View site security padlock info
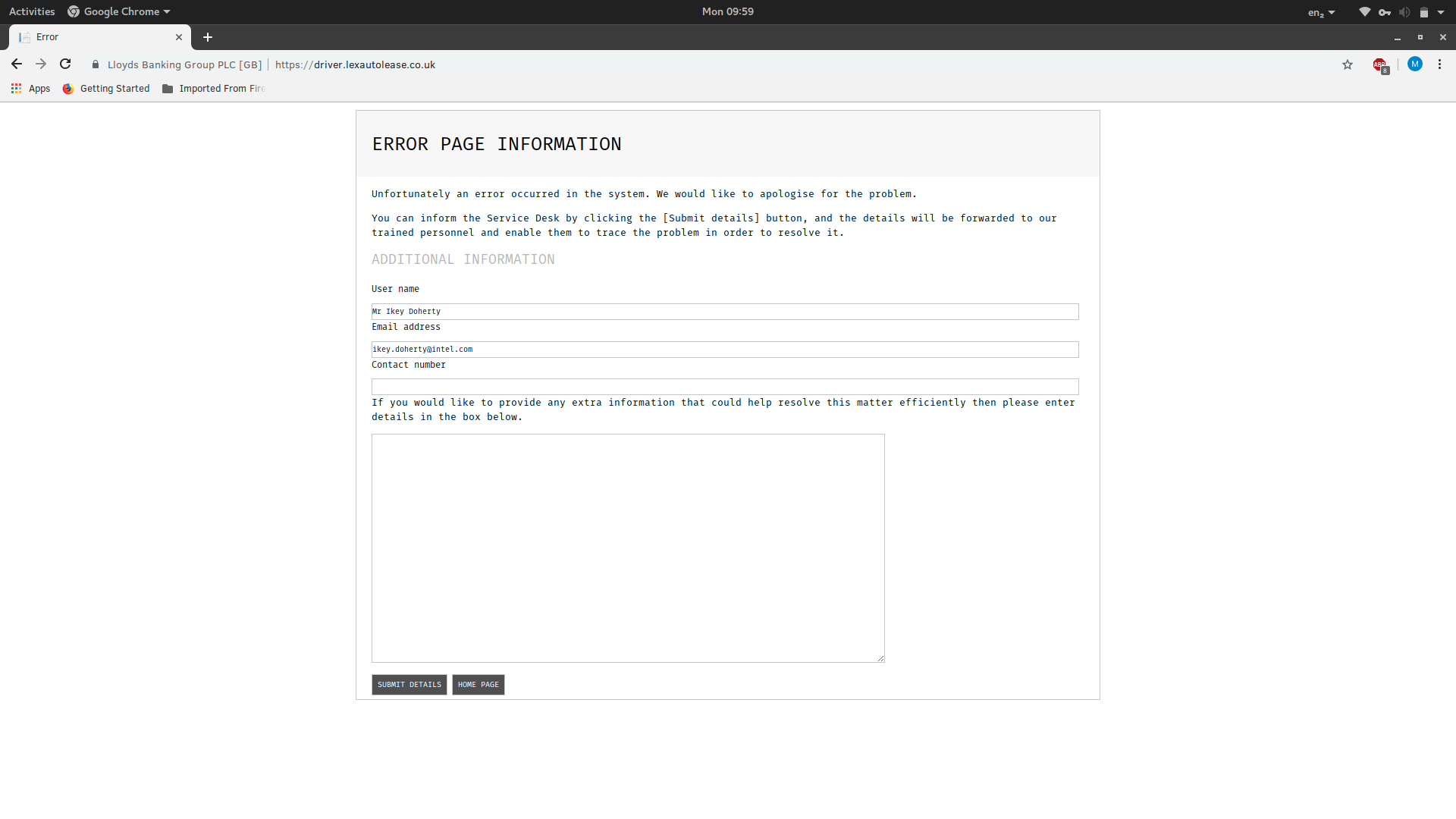Screen dimensions: 1456x819 pyautogui.click(x=96, y=65)
